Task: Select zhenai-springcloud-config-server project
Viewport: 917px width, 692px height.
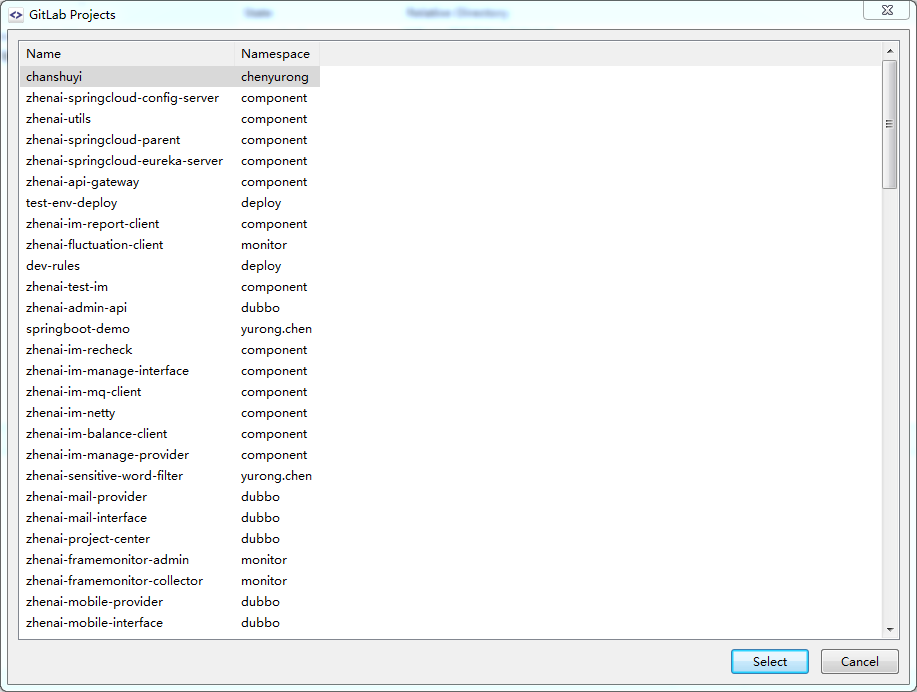Action: pyautogui.click(x=122, y=98)
